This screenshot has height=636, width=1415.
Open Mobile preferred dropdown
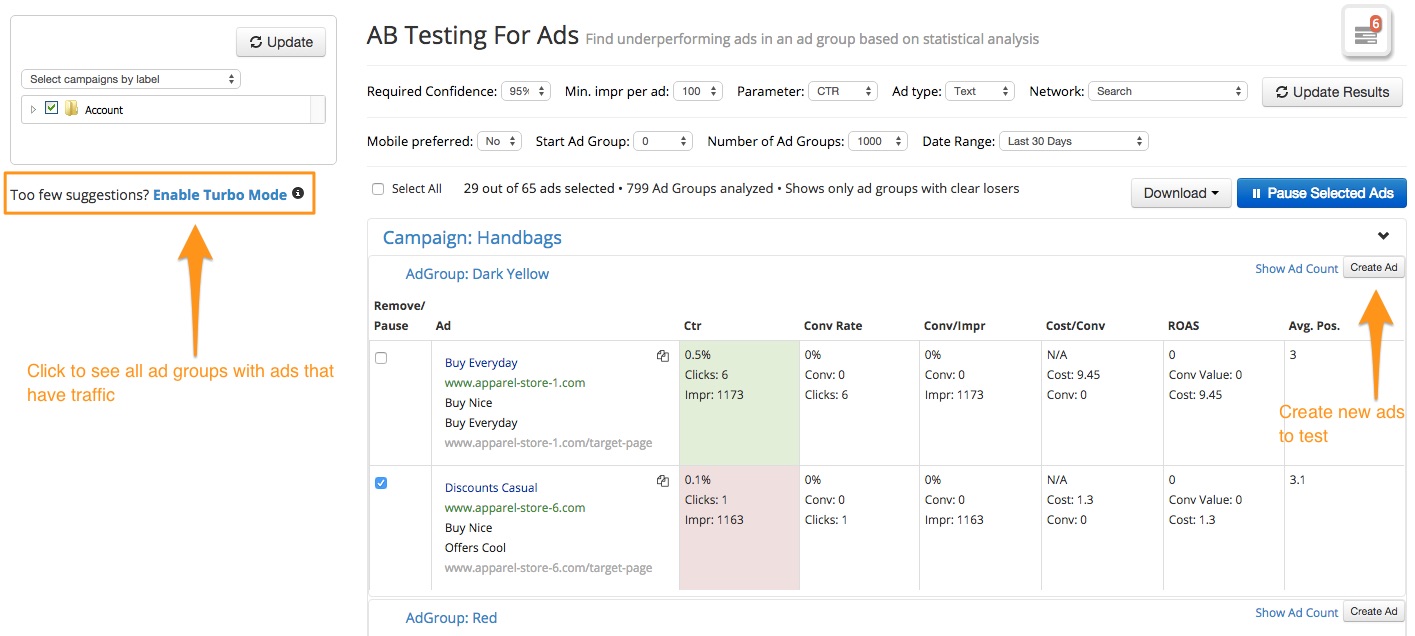499,141
